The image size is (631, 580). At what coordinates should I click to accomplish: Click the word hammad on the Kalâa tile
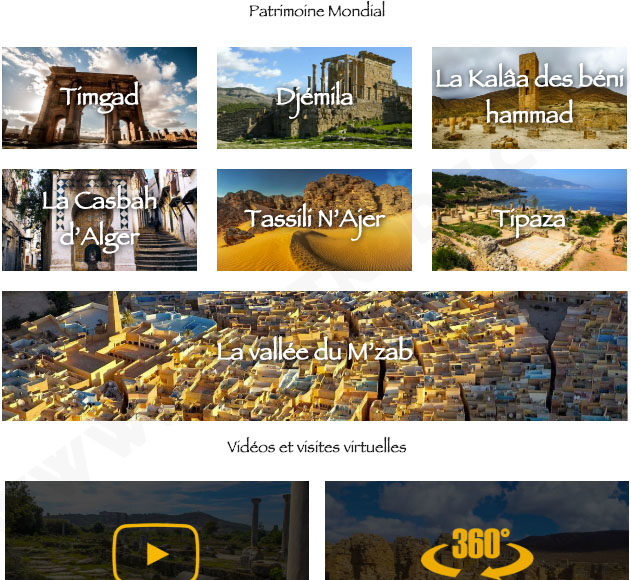point(529,113)
